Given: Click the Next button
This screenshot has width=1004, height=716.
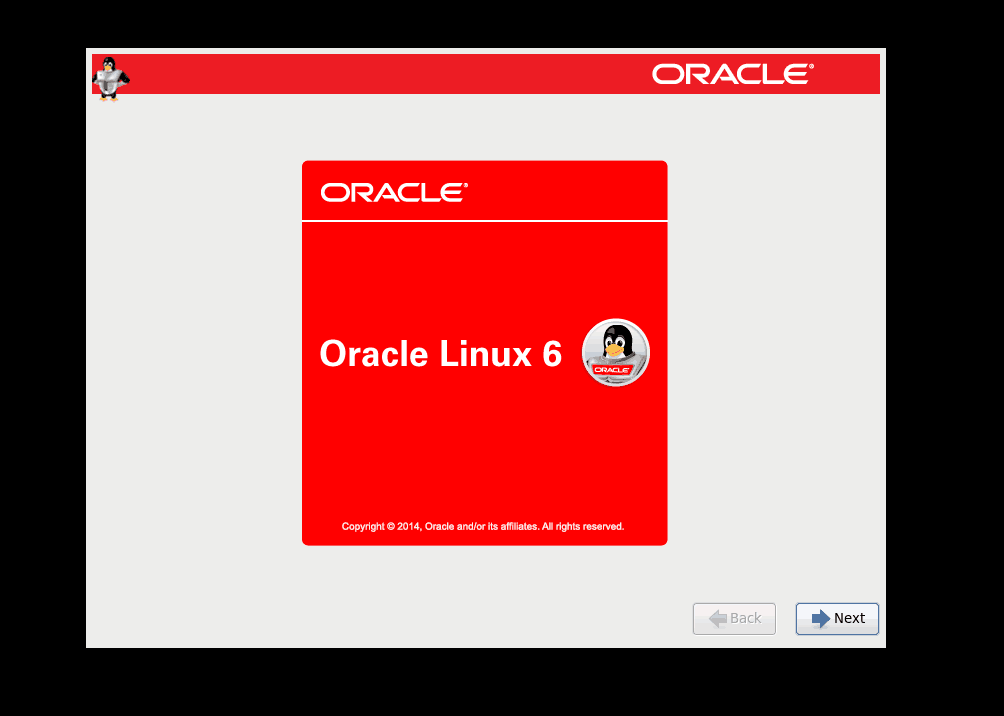Looking at the screenshot, I should pos(837,618).
